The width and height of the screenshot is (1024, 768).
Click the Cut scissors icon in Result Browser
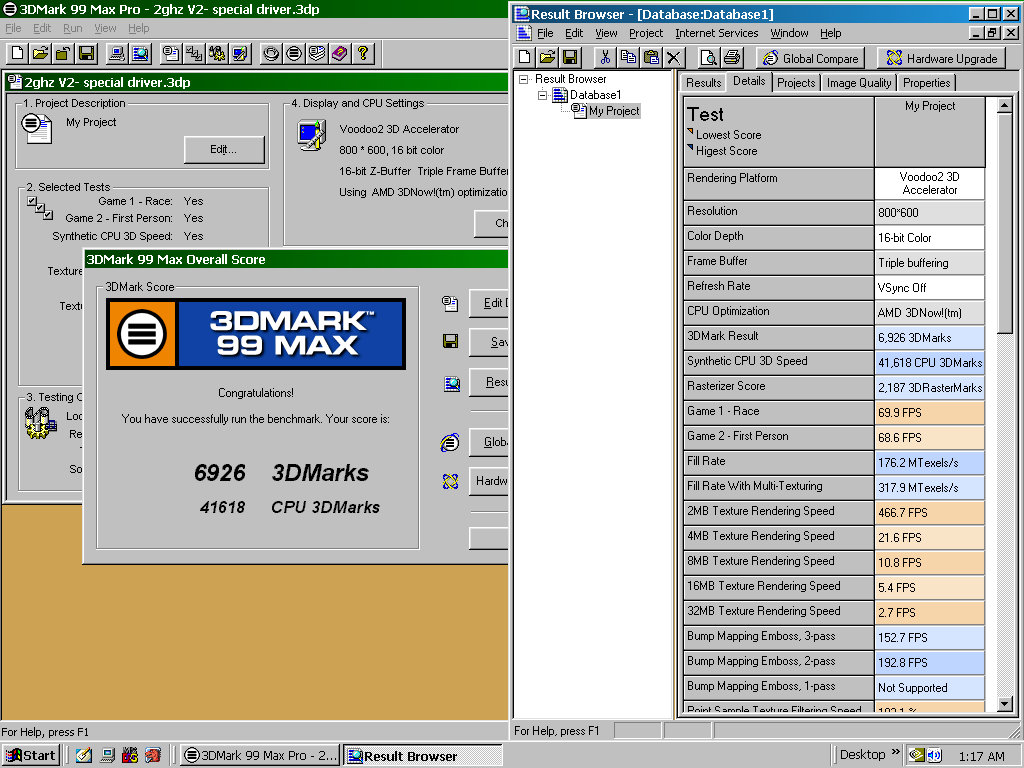tap(605, 58)
